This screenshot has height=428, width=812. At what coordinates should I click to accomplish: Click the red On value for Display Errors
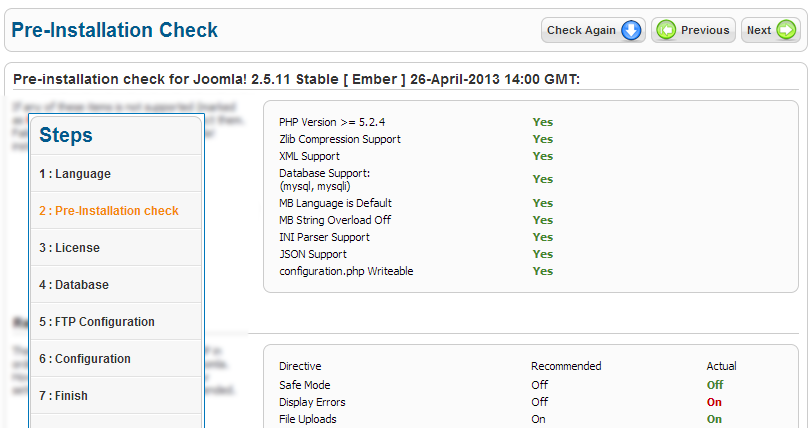[x=714, y=402]
